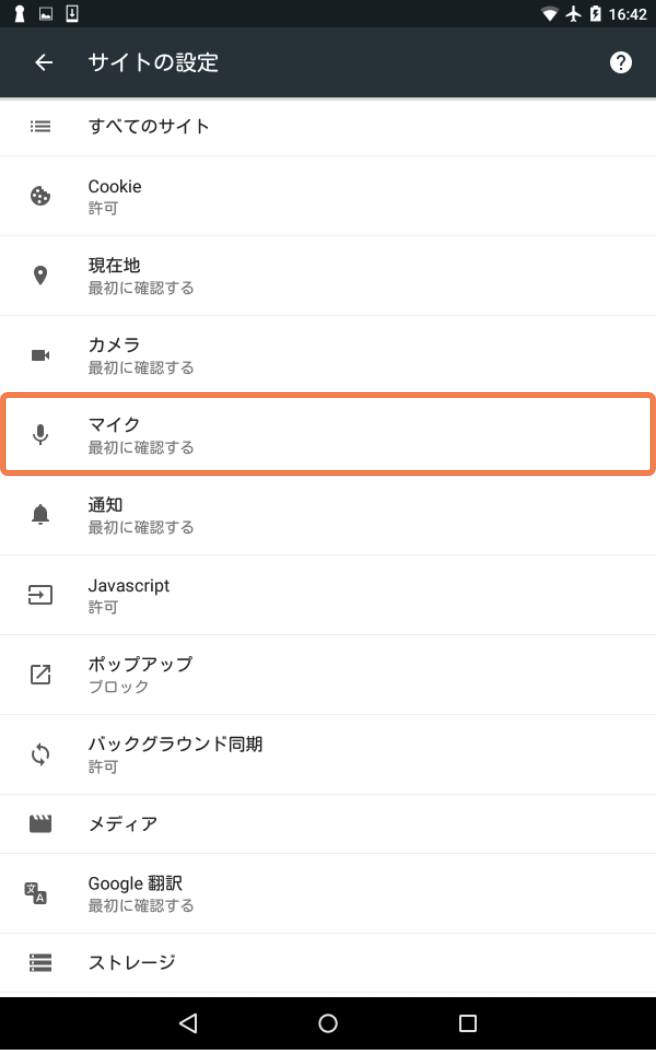The height and width of the screenshot is (1050, 656).
Task: Tap the location pin icon
Action: [40, 275]
